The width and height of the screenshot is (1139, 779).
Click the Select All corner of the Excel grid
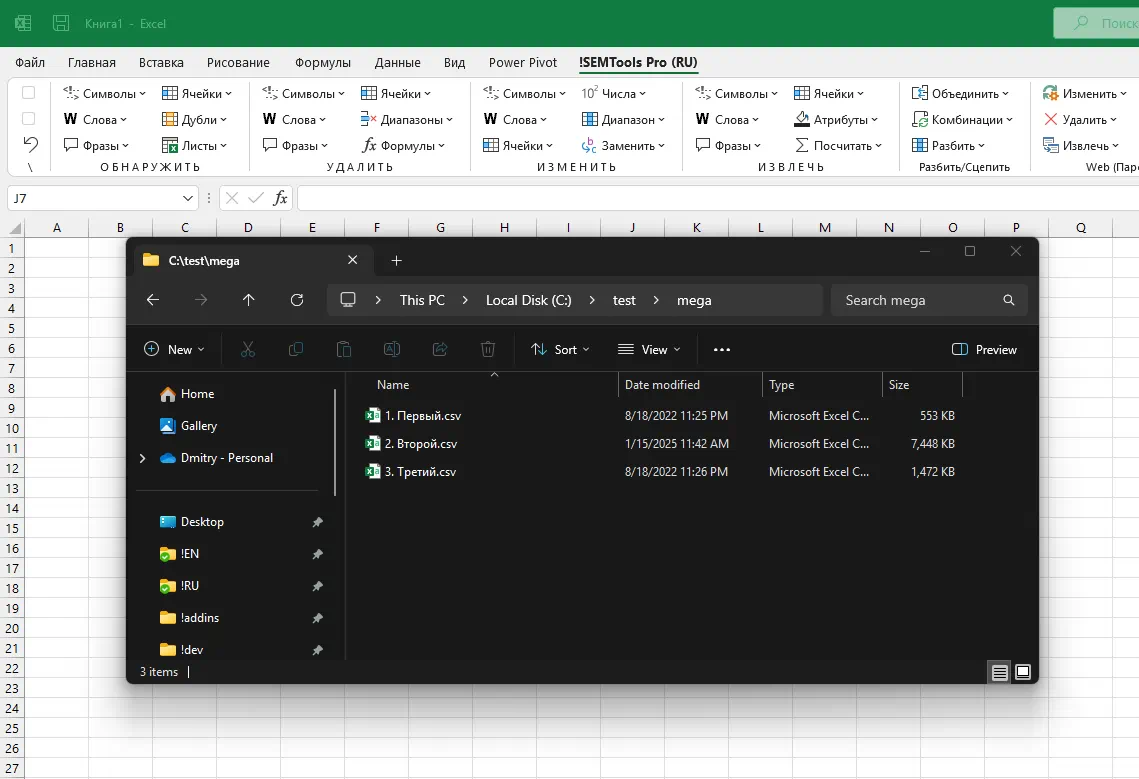click(x=15, y=228)
